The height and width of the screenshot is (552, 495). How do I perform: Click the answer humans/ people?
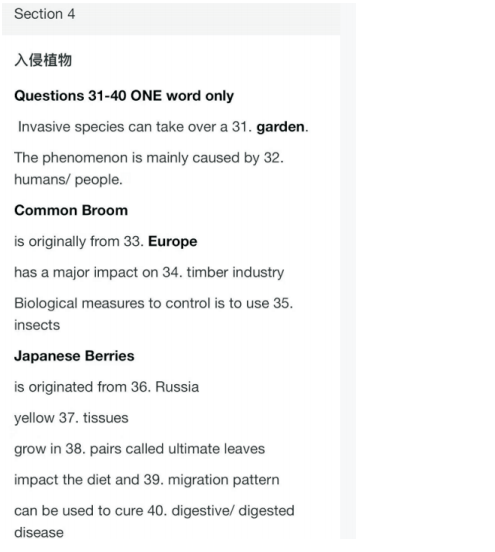click(68, 180)
